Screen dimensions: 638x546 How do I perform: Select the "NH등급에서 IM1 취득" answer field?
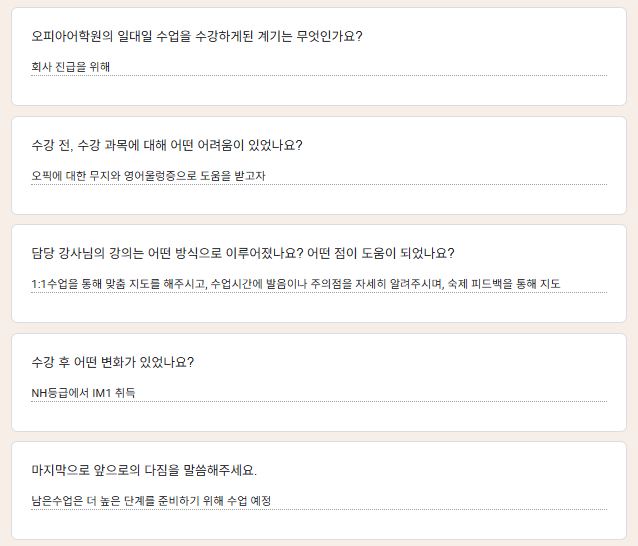tap(318, 393)
